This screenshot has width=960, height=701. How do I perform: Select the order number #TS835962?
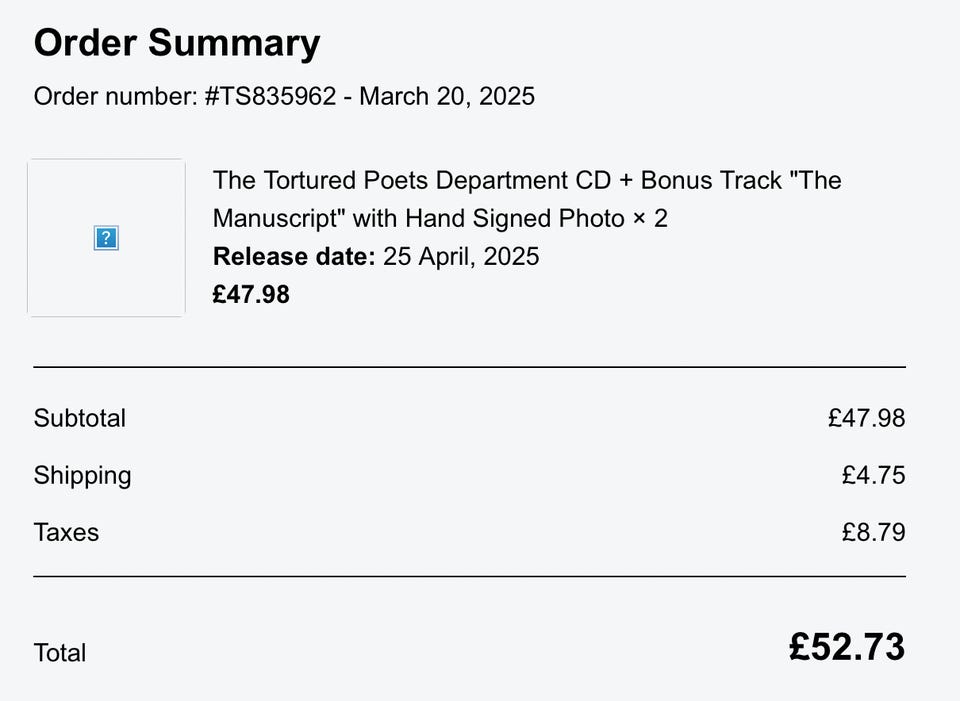point(270,96)
